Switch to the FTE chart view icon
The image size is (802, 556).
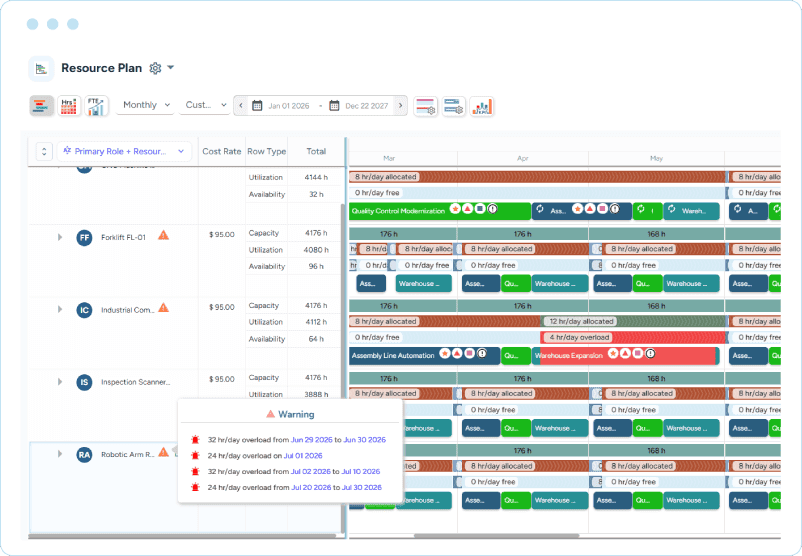96,106
